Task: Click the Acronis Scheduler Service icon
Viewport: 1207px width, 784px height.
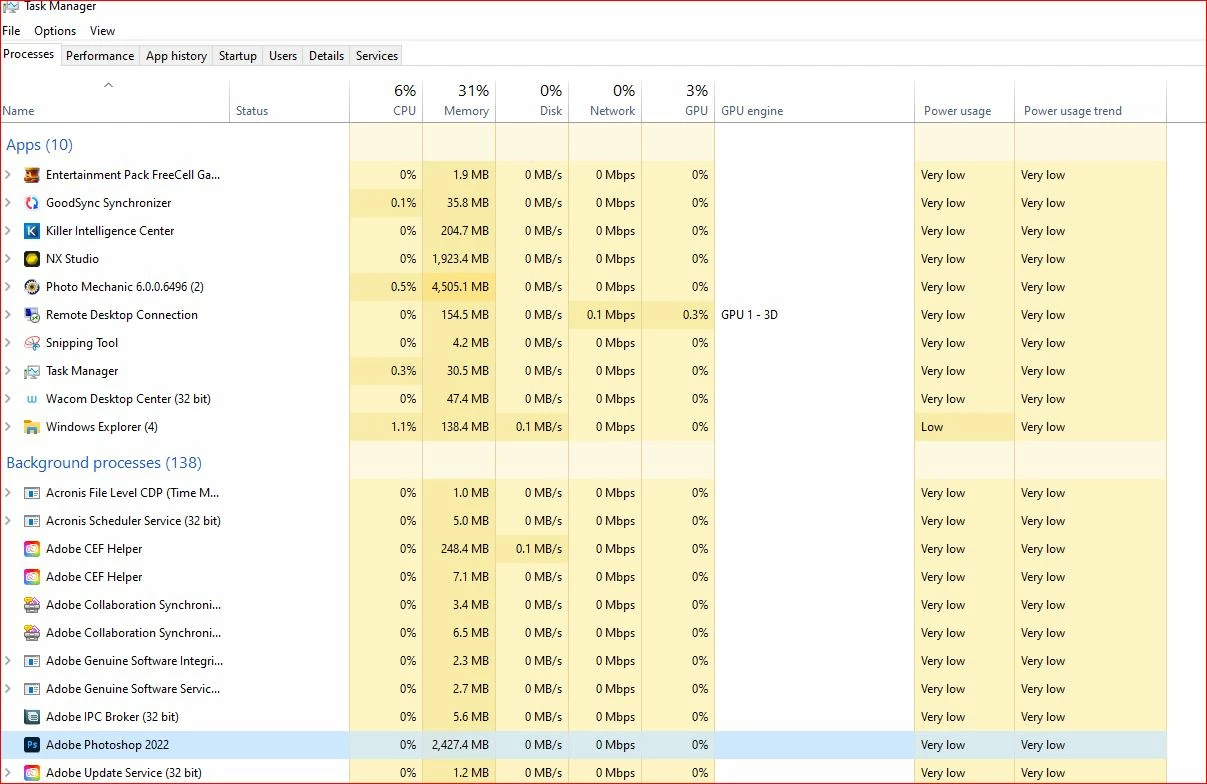Action: 31,521
